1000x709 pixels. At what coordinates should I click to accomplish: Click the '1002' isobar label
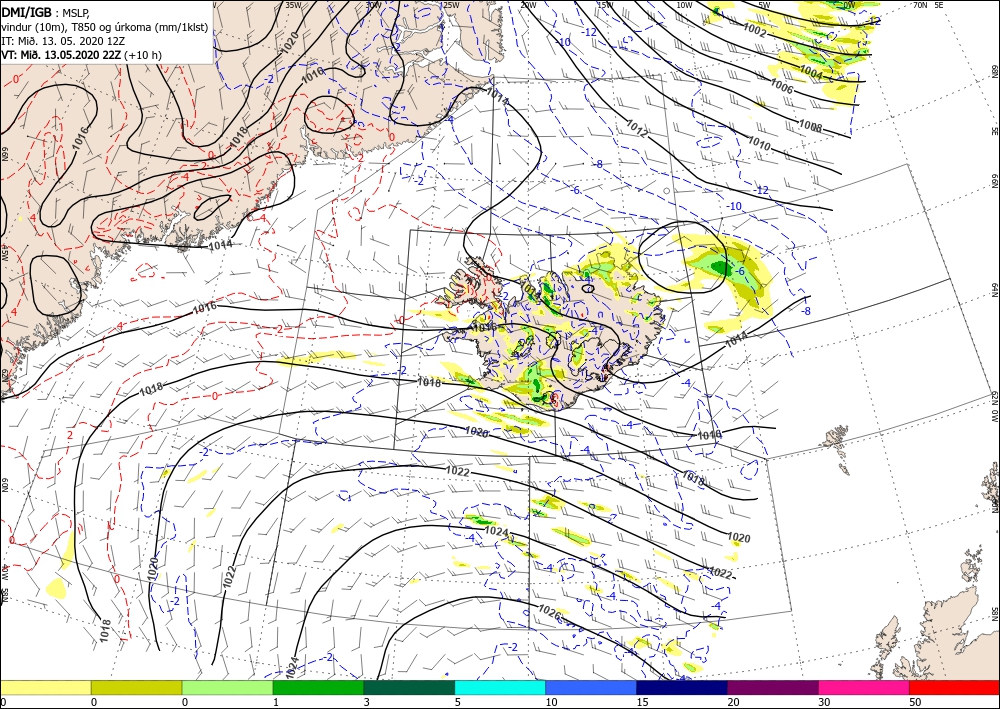pyautogui.click(x=754, y=29)
